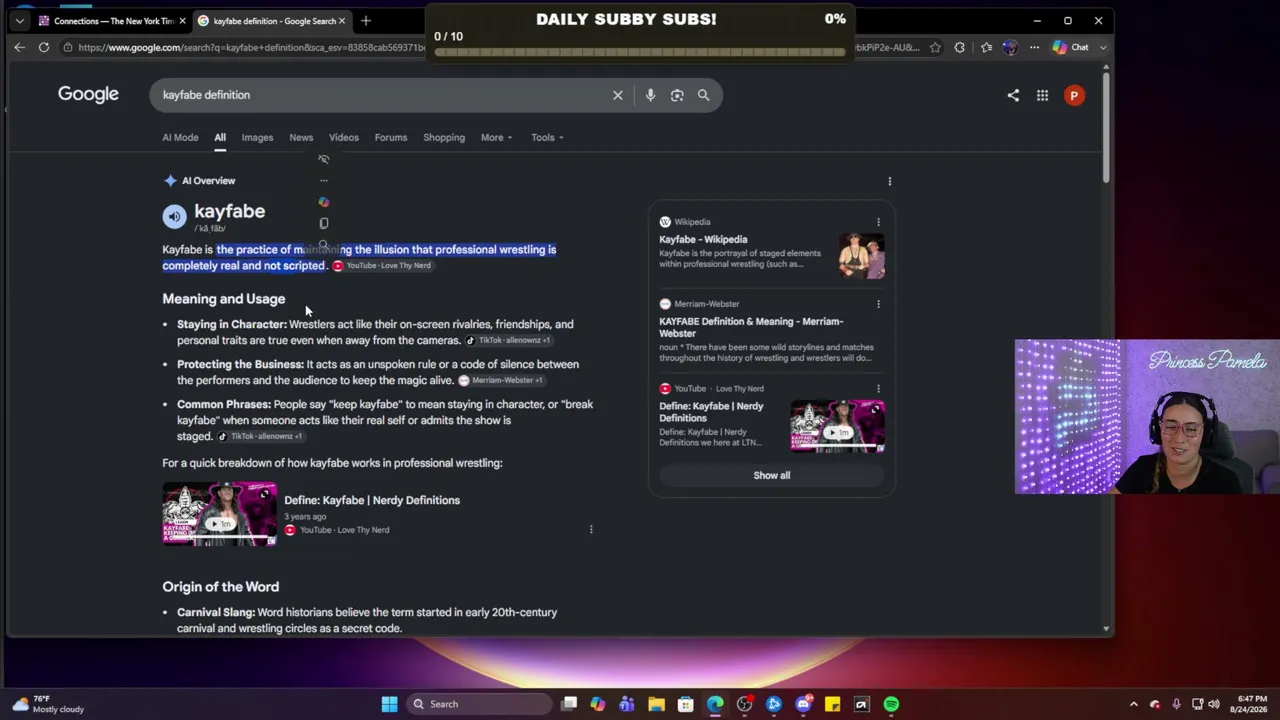Open Merriam-Webster source card options menu
The height and width of the screenshot is (720, 1280).
(878, 304)
